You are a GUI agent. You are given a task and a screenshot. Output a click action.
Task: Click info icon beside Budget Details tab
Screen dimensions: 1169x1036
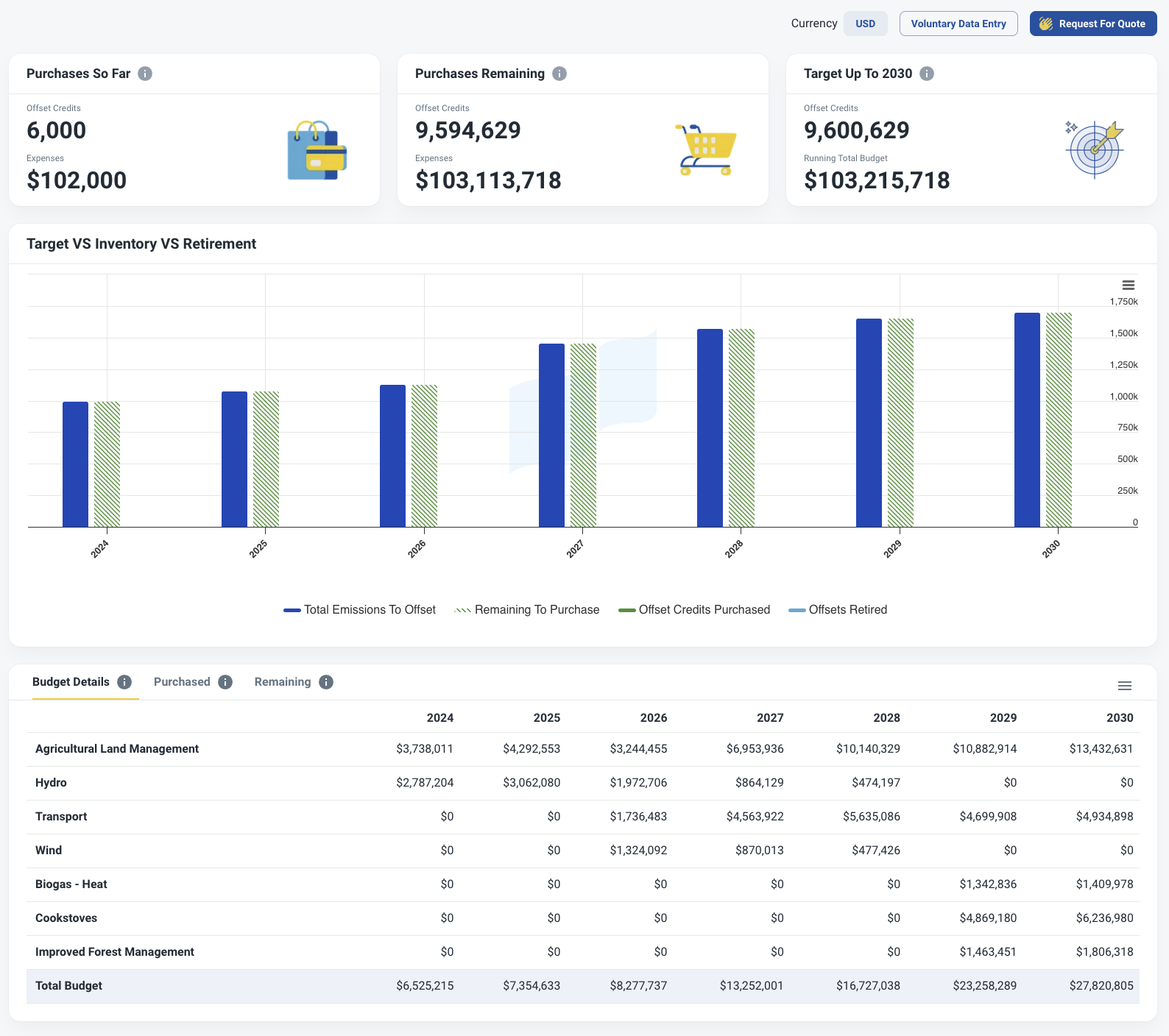(124, 682)
